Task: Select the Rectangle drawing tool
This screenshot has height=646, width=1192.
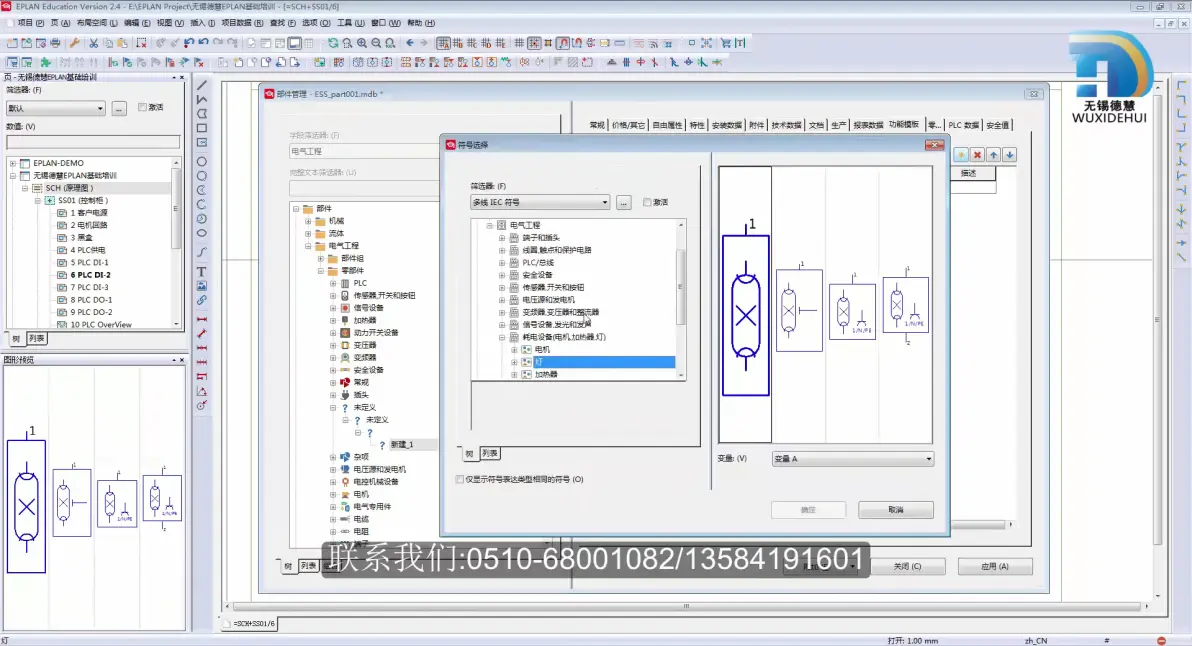Action: click(201, 128)
